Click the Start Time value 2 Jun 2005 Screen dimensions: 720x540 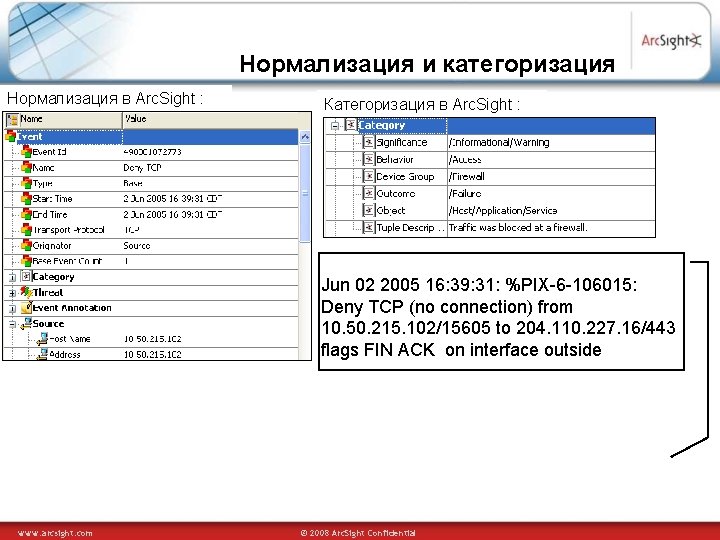(173, 199)
